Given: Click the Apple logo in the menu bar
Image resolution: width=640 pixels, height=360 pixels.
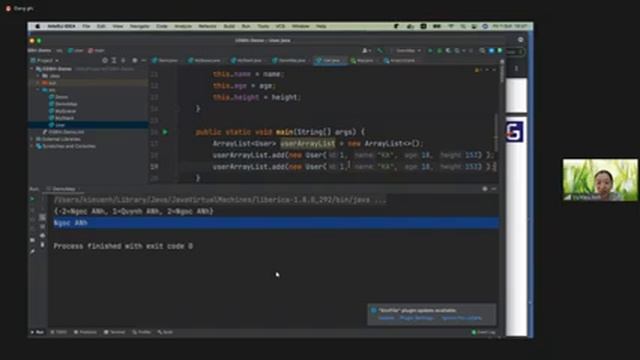Looking at the screenshot, I should pyautogui.click(x=38, y=26).
